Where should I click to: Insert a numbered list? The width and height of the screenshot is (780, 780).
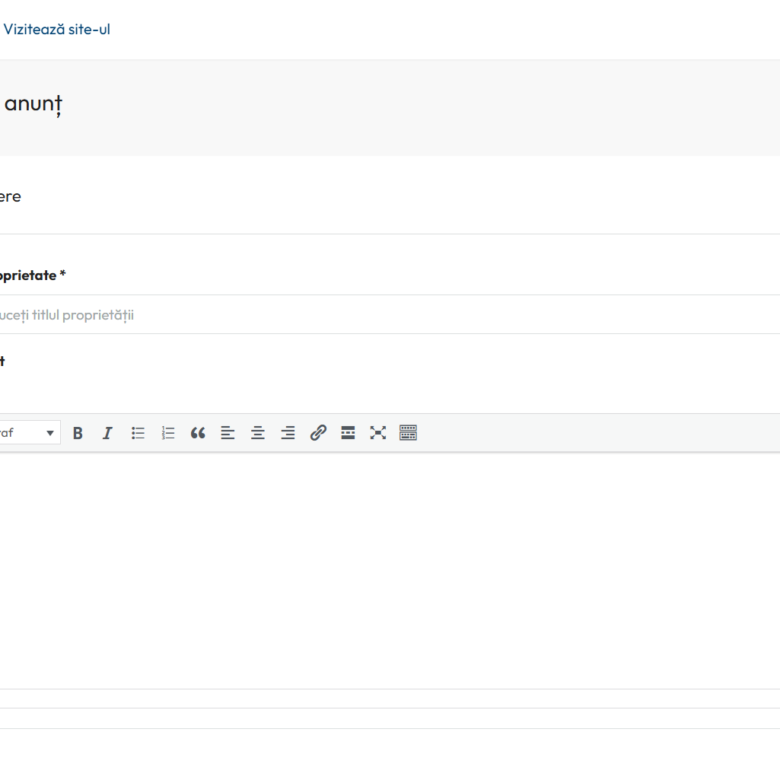point(168,433)
